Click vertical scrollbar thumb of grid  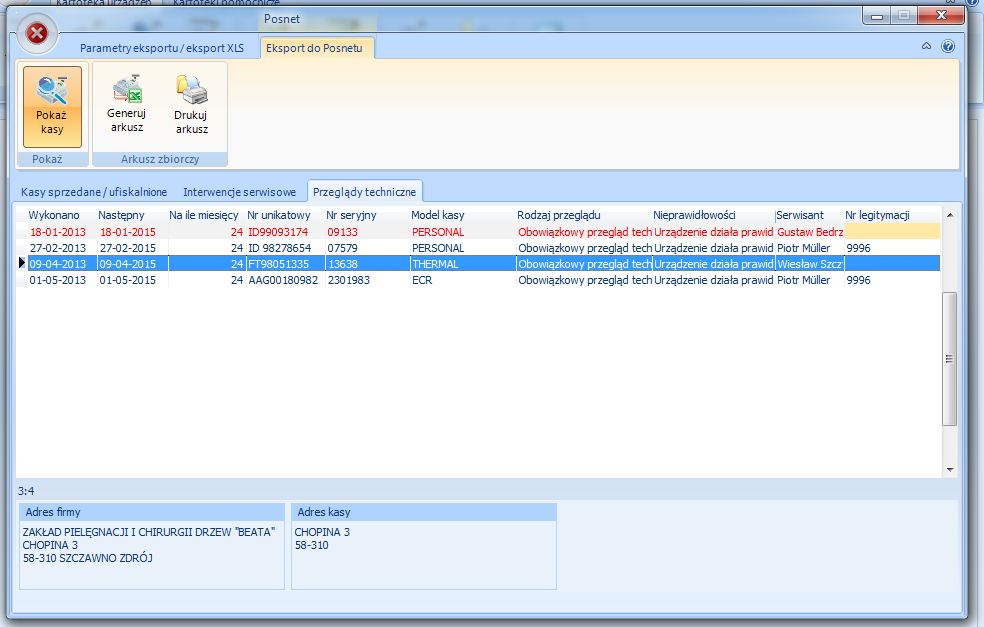click(x=949, y=359)
